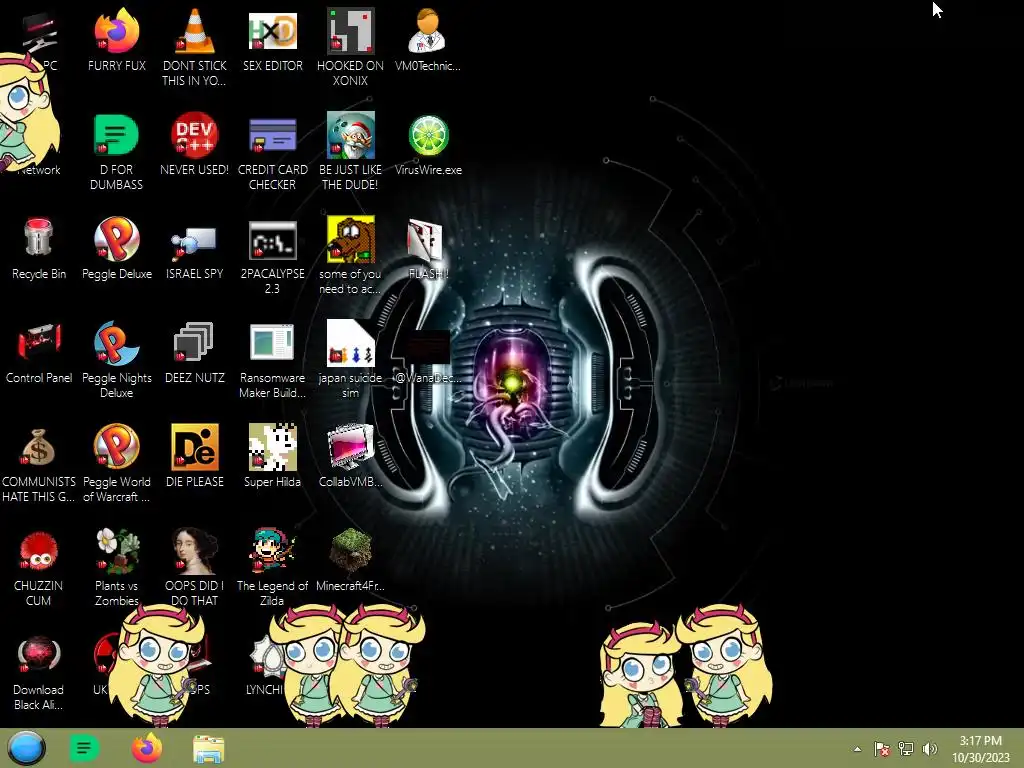Click the 3:17 PM taskbar clock
1024x768 pixels.
[980, 749]
